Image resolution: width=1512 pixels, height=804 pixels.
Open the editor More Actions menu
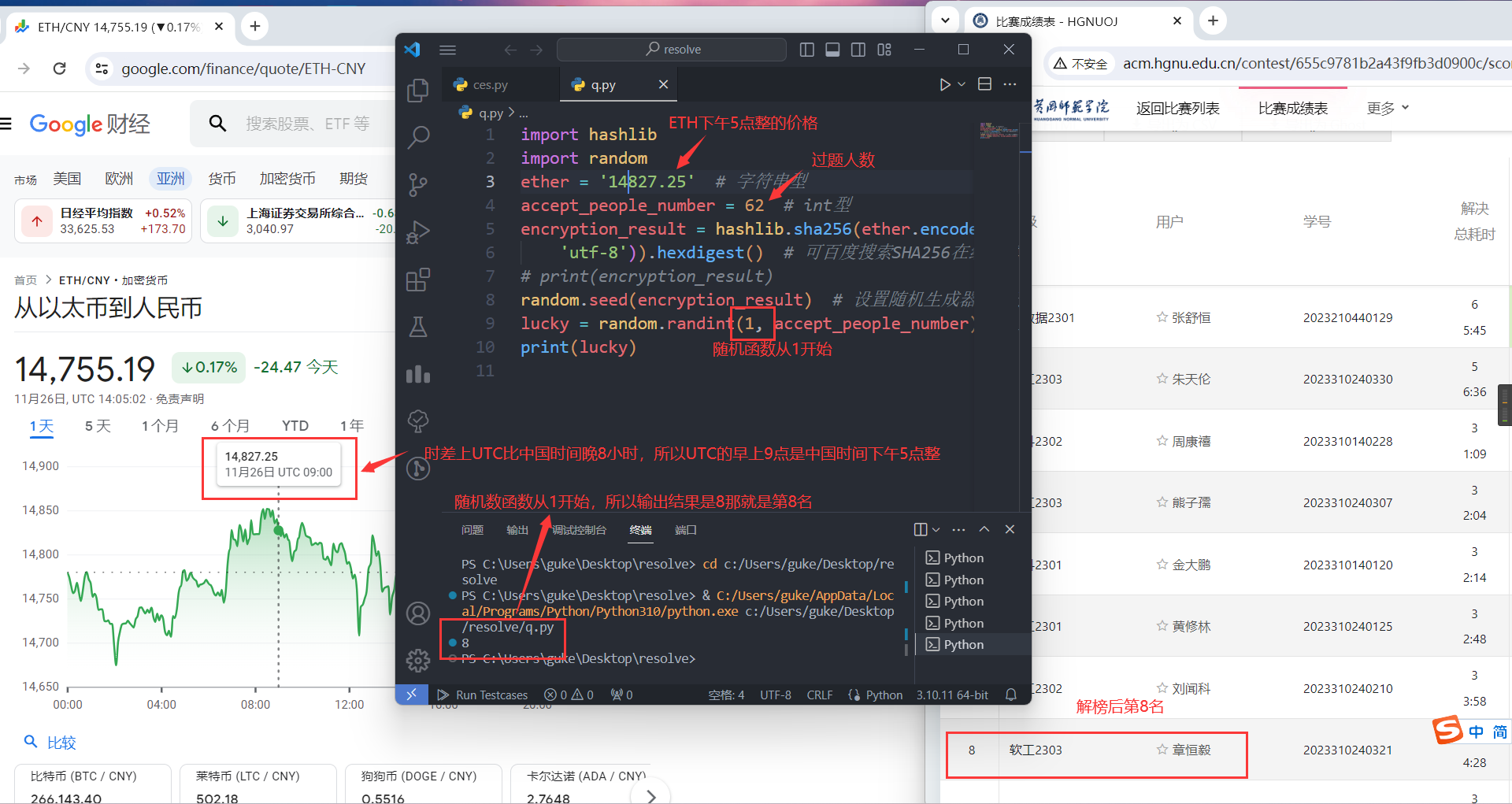tap(1010, 84)
